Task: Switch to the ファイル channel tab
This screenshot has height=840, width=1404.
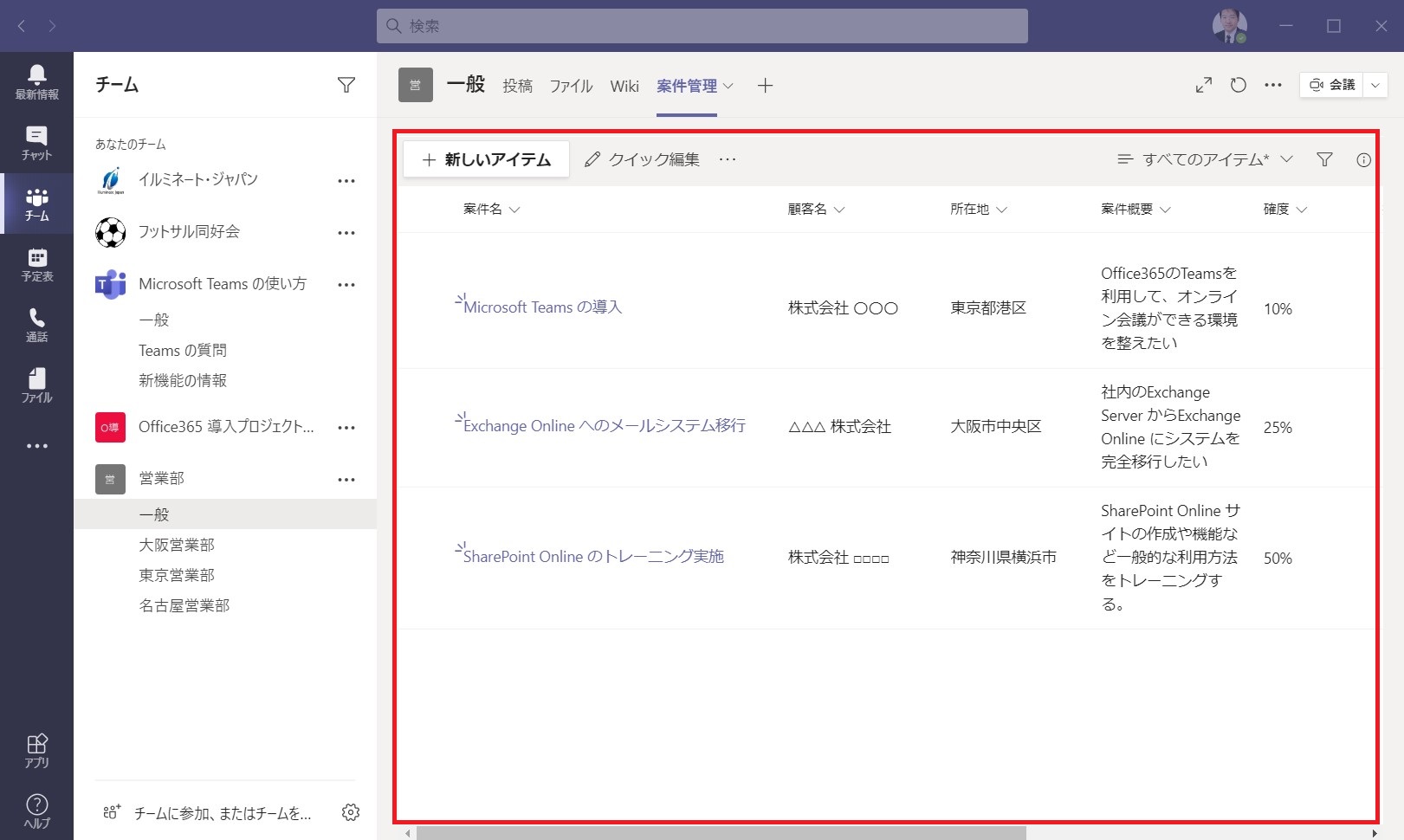Action: coord(571,86)
